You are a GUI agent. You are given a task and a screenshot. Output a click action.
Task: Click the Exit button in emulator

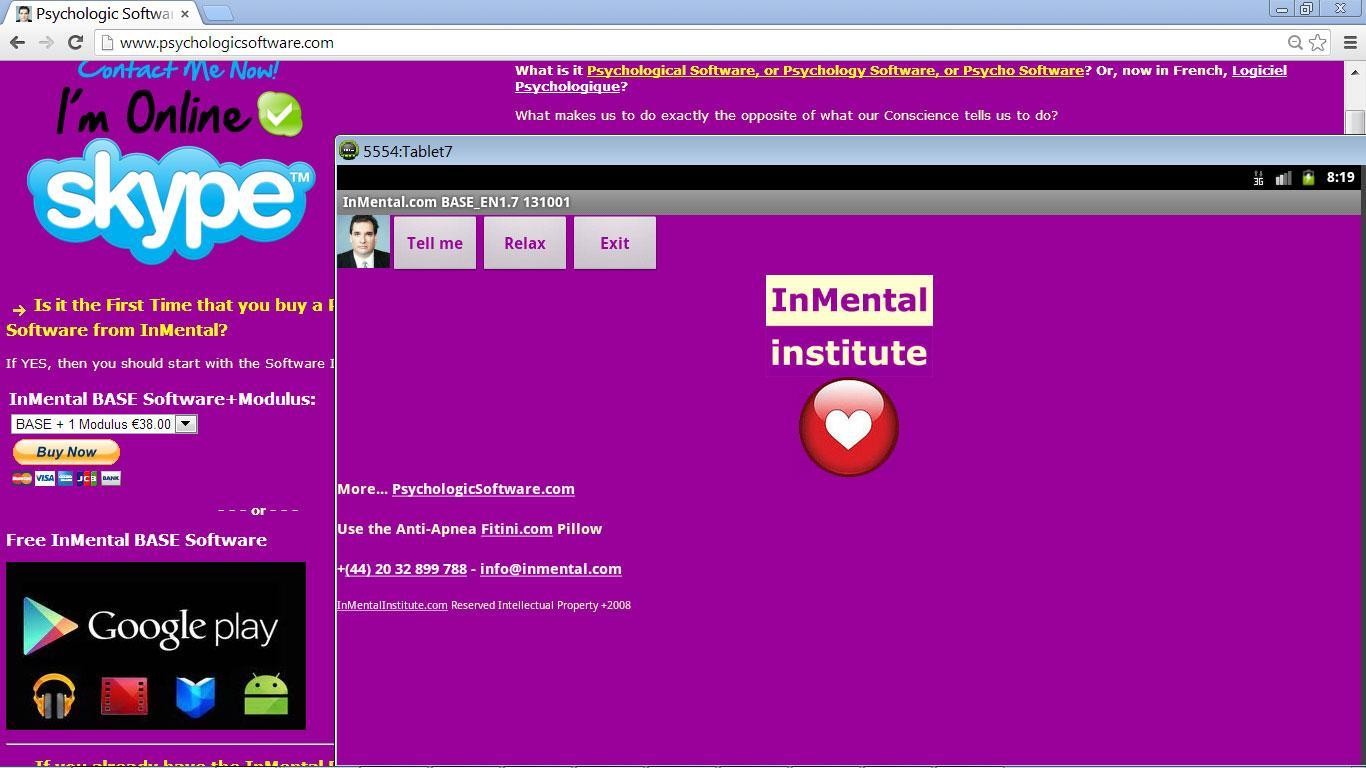pos(615,243)
